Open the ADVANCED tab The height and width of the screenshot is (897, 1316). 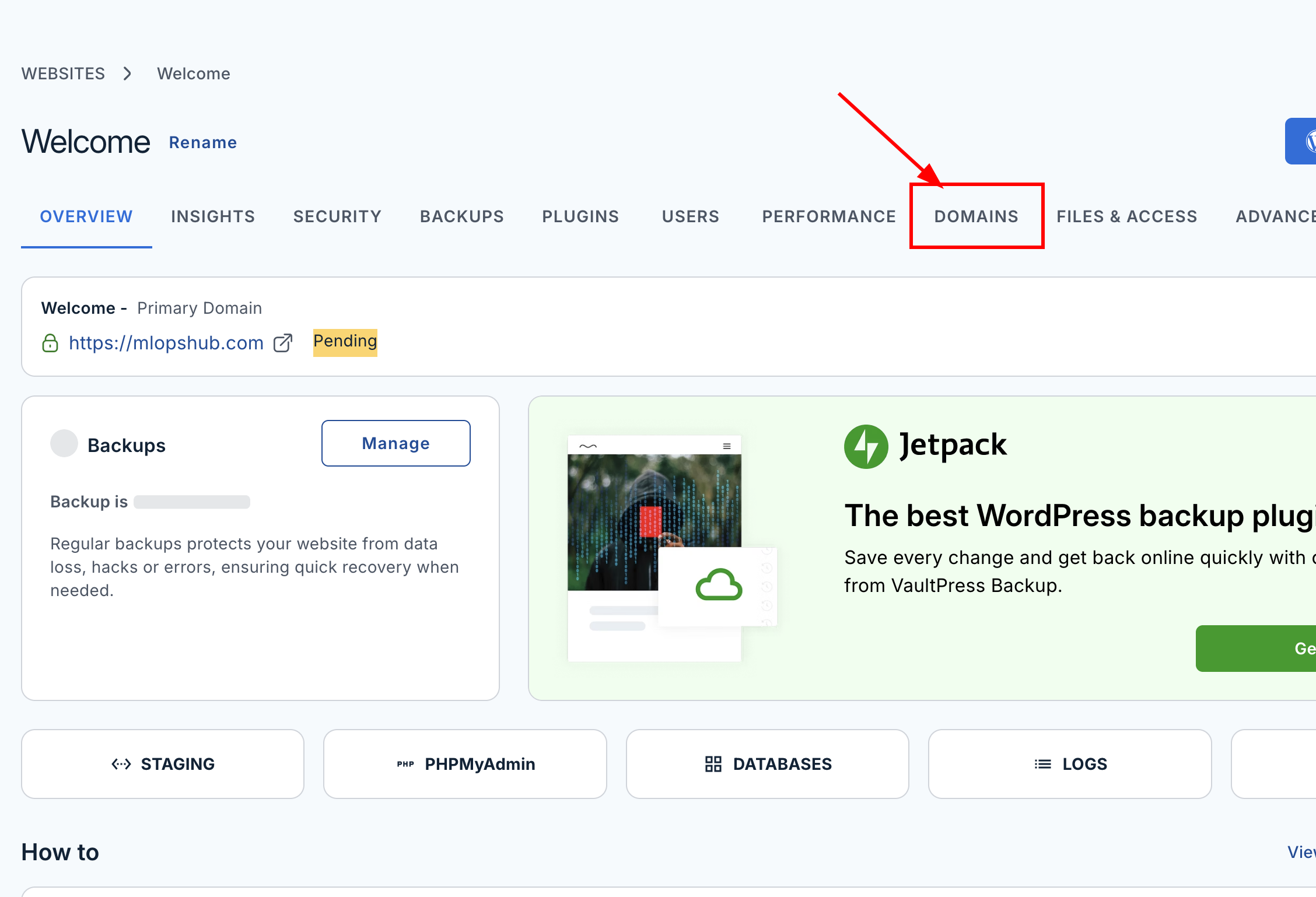click(x=1276, y=216)
